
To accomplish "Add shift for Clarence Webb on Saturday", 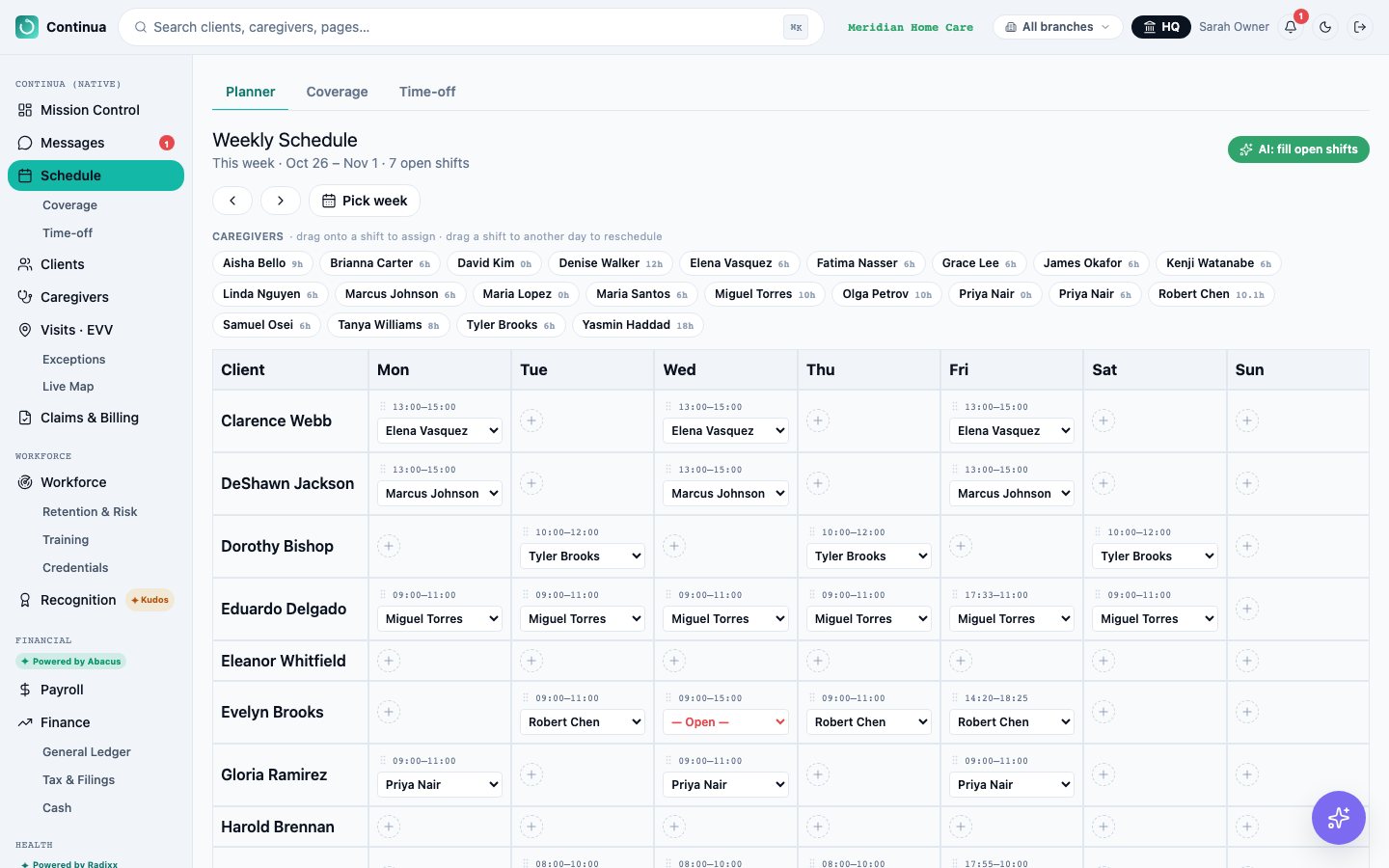I will coord(1103,420).
